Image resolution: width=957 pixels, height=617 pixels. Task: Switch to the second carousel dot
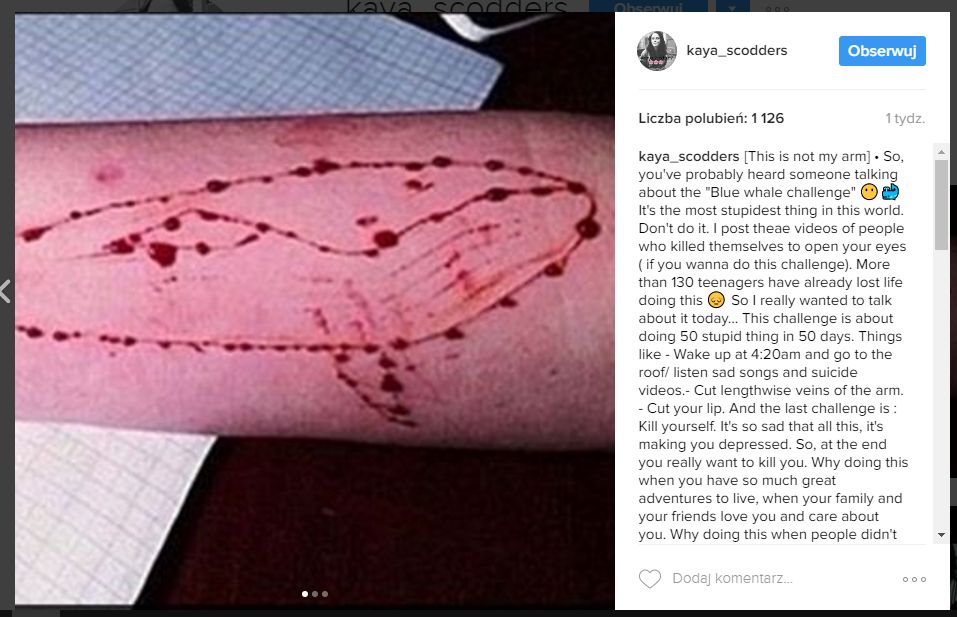(x=315, y=594)
